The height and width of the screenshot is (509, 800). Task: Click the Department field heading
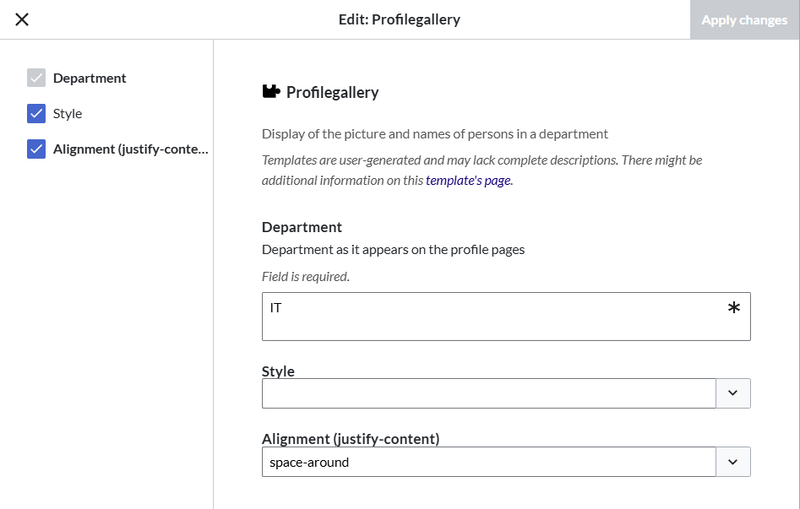click(x=302, y=227)
